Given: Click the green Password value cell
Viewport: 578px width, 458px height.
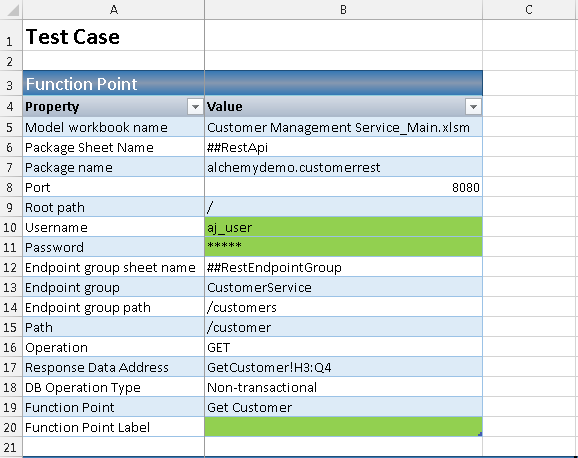Looking at the screenshot, I should [x=343, y=247].
